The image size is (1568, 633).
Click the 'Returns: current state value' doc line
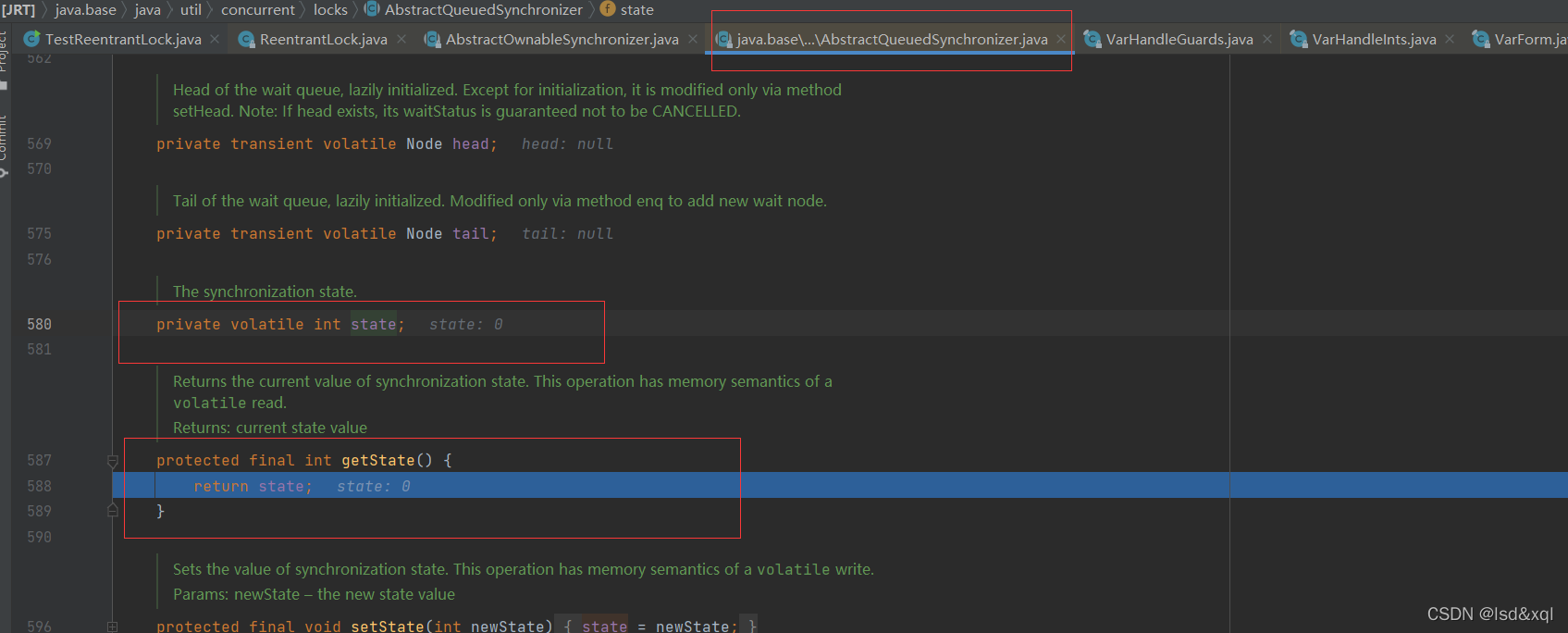pyautogui.click(x=270, y=428)
